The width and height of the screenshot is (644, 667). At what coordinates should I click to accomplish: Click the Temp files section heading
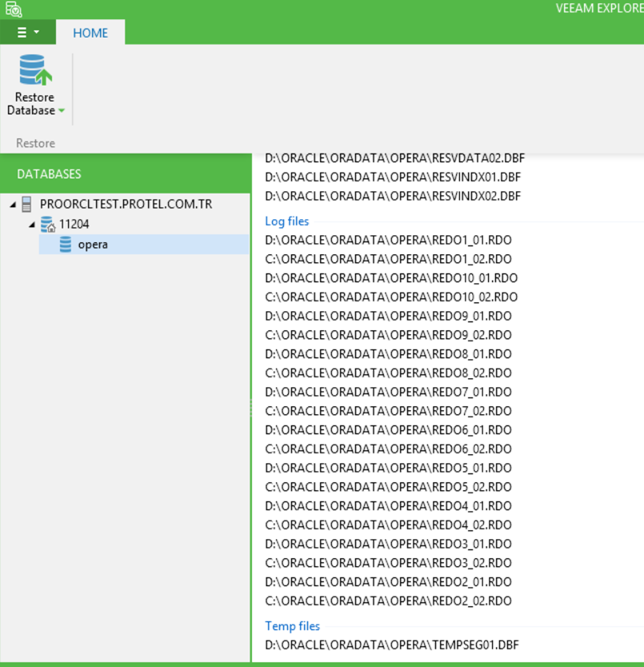point(292,626)
